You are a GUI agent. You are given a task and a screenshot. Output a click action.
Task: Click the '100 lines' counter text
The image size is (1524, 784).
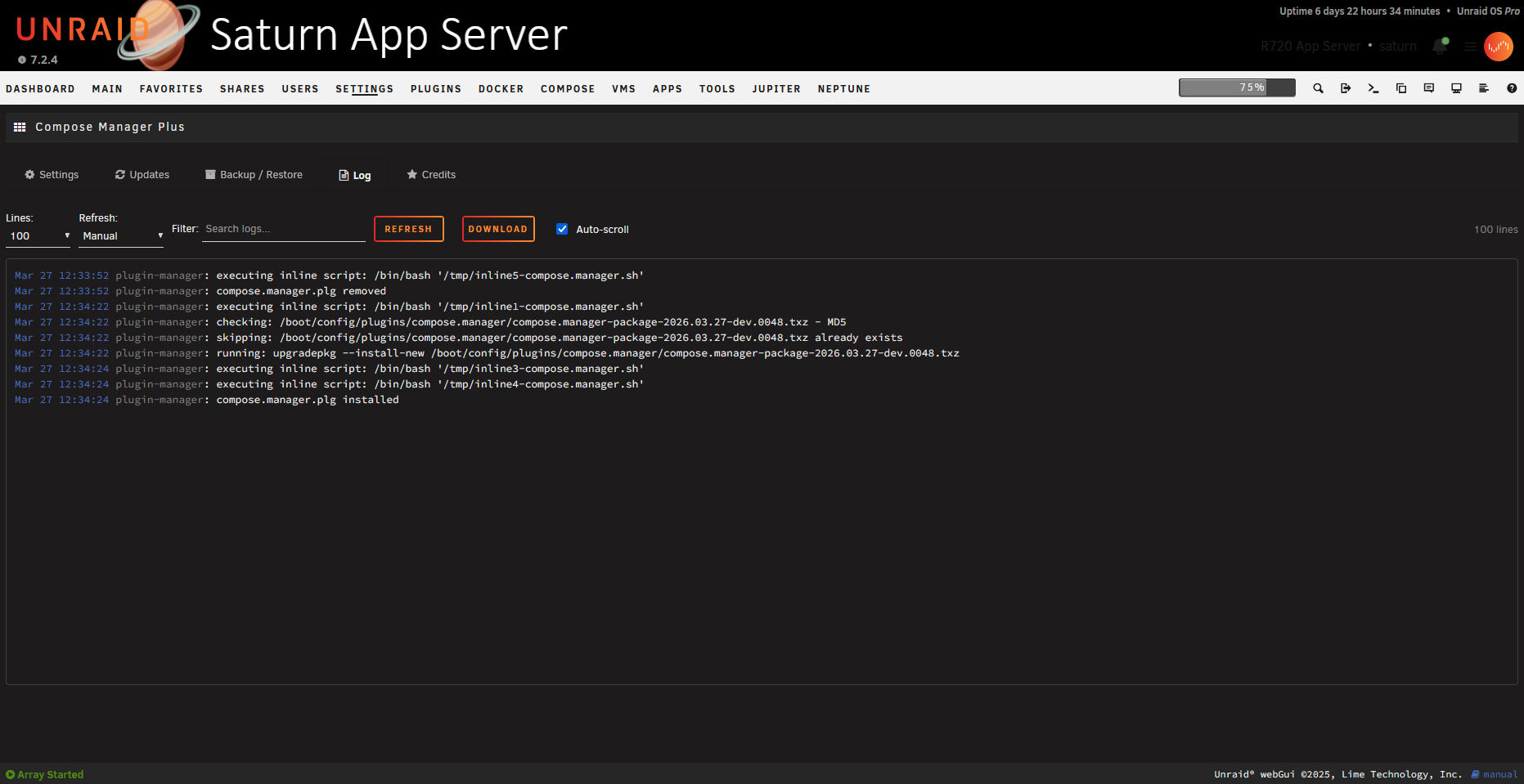coord(1496,230)
